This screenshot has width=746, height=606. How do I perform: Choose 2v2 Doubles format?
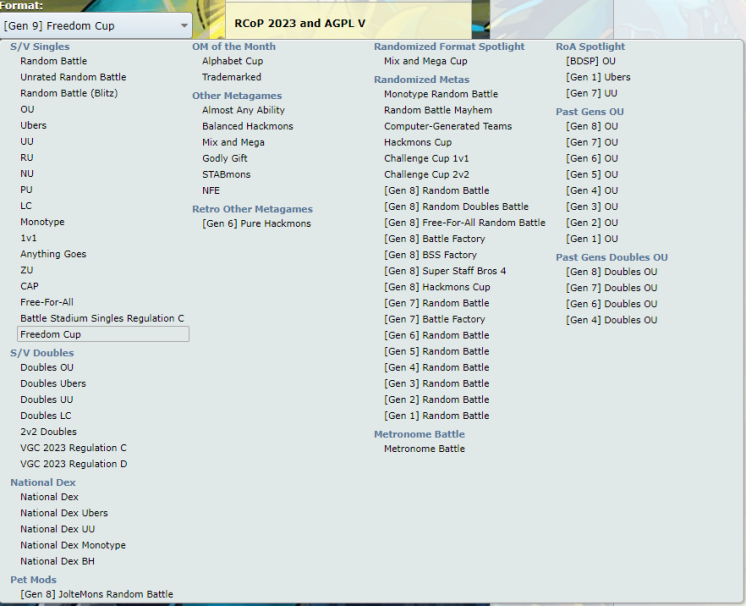[x=48, y=432]
